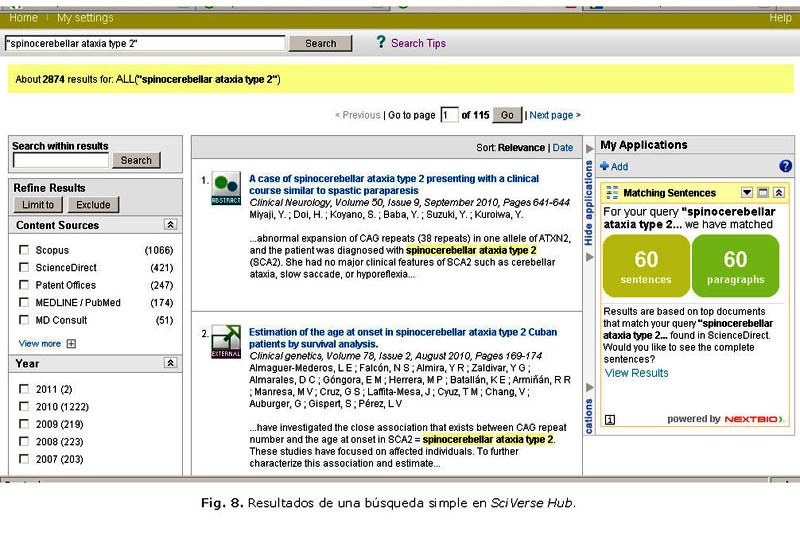Open the My Applications help icon
This screenshot has height=539, width=800.
tap(785, 166)
